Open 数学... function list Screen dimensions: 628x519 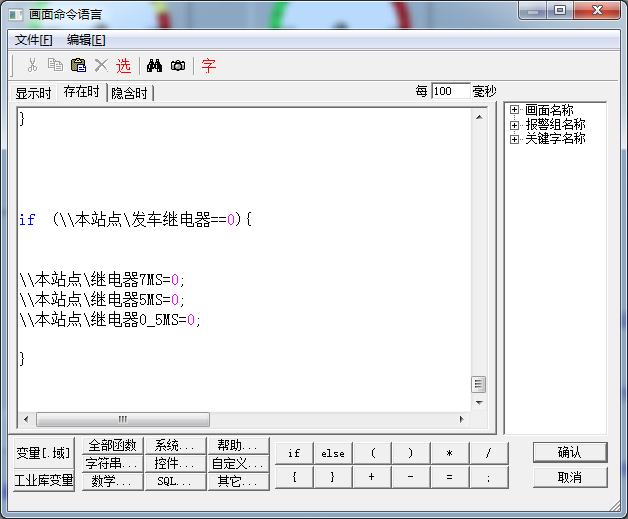click(113, 481)
